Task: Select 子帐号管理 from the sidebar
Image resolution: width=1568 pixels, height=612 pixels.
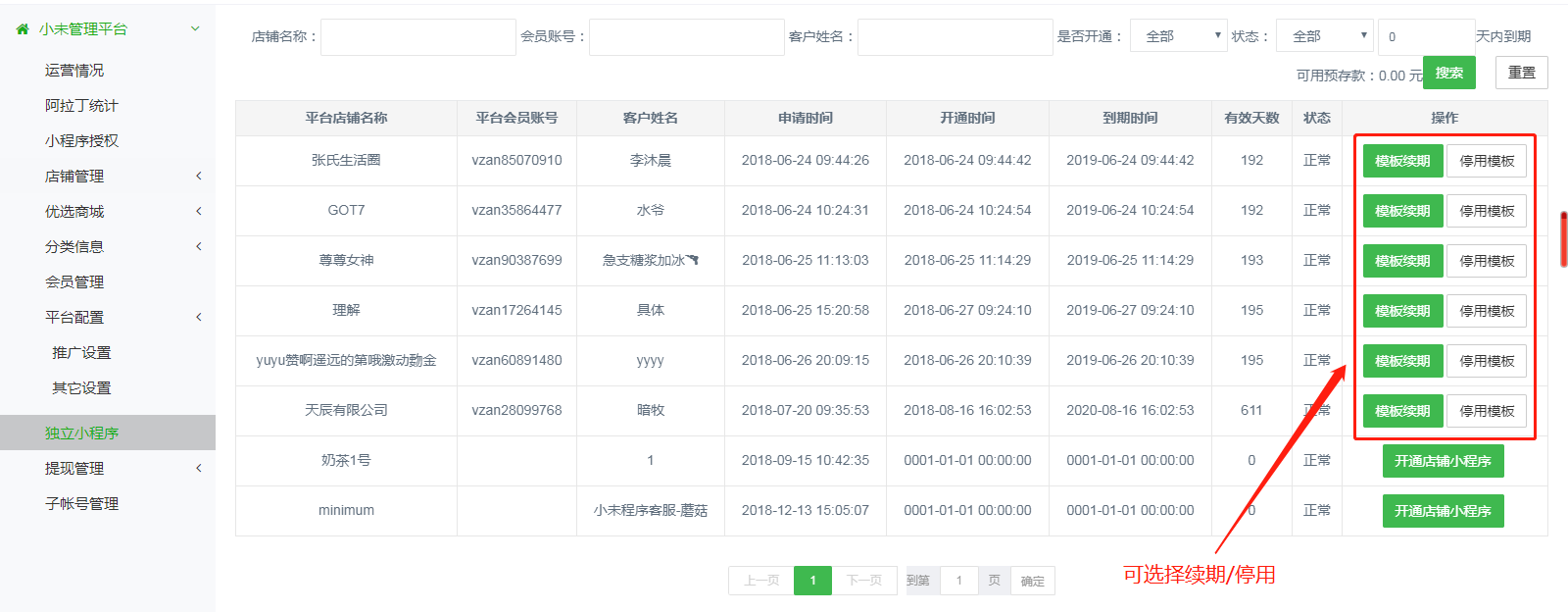Action: (82, 504)
